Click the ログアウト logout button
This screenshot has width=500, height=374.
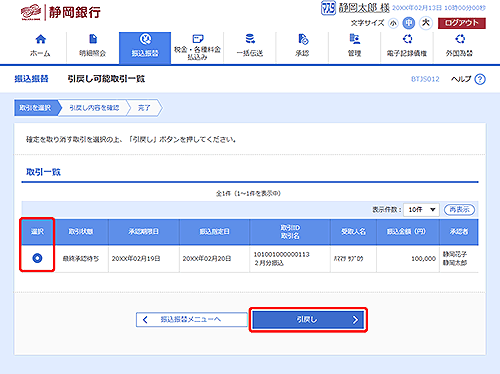point(462,23)
